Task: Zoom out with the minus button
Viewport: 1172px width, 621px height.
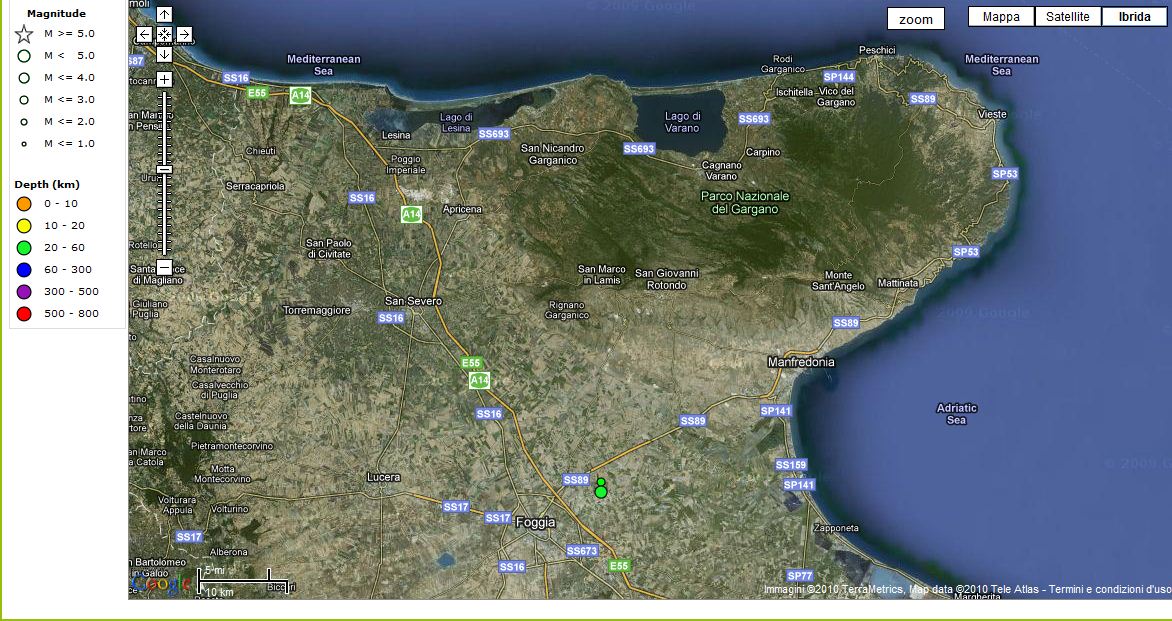Action: pos(164,267)
